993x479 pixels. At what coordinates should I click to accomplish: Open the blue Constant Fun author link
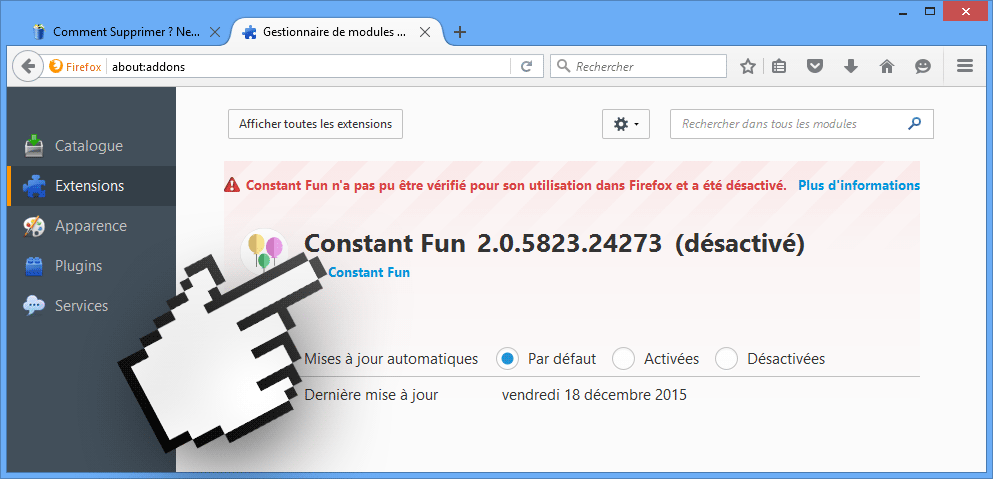369,272
